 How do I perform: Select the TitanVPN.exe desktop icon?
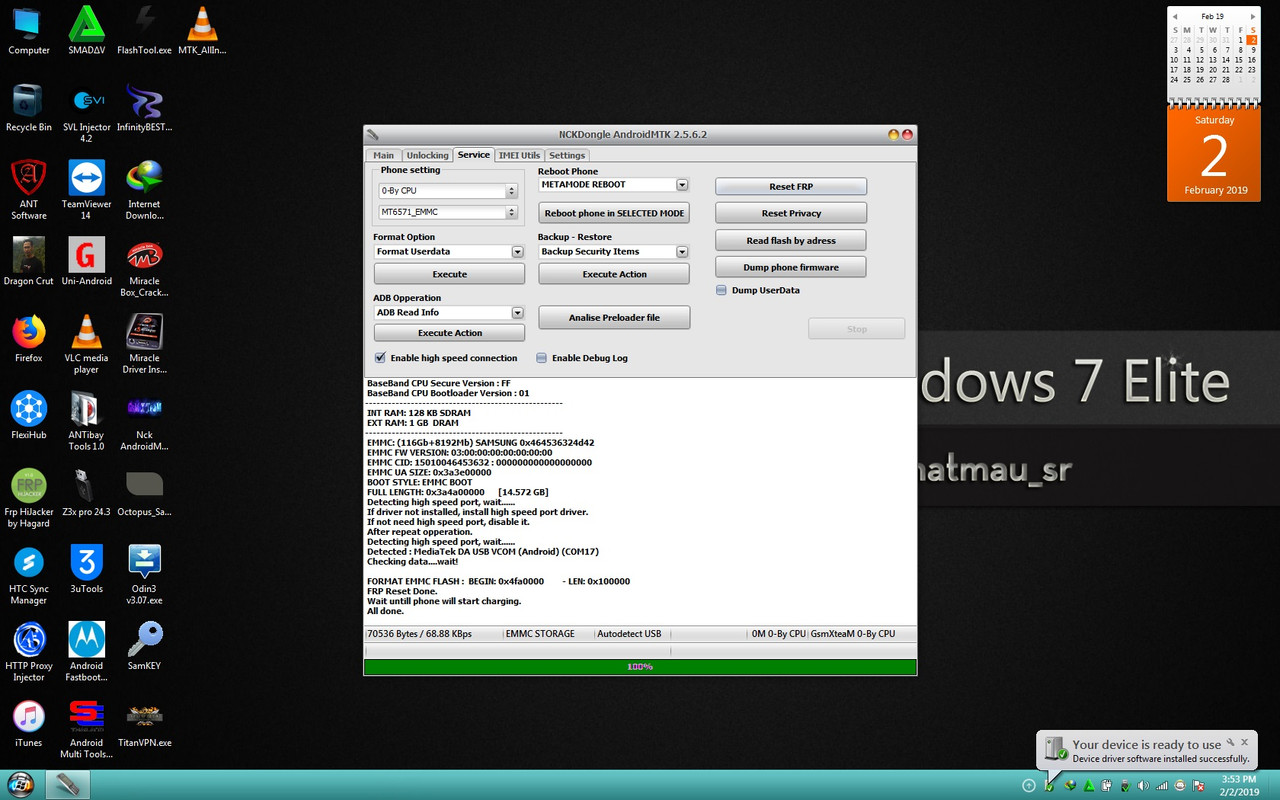pyautogui.click(x=144, y=724)
